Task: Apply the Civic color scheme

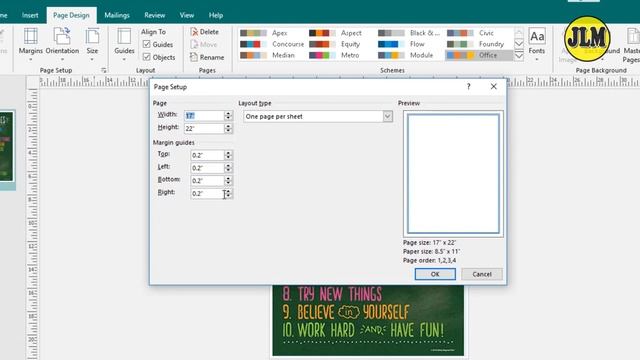Action: coord(479,33)
